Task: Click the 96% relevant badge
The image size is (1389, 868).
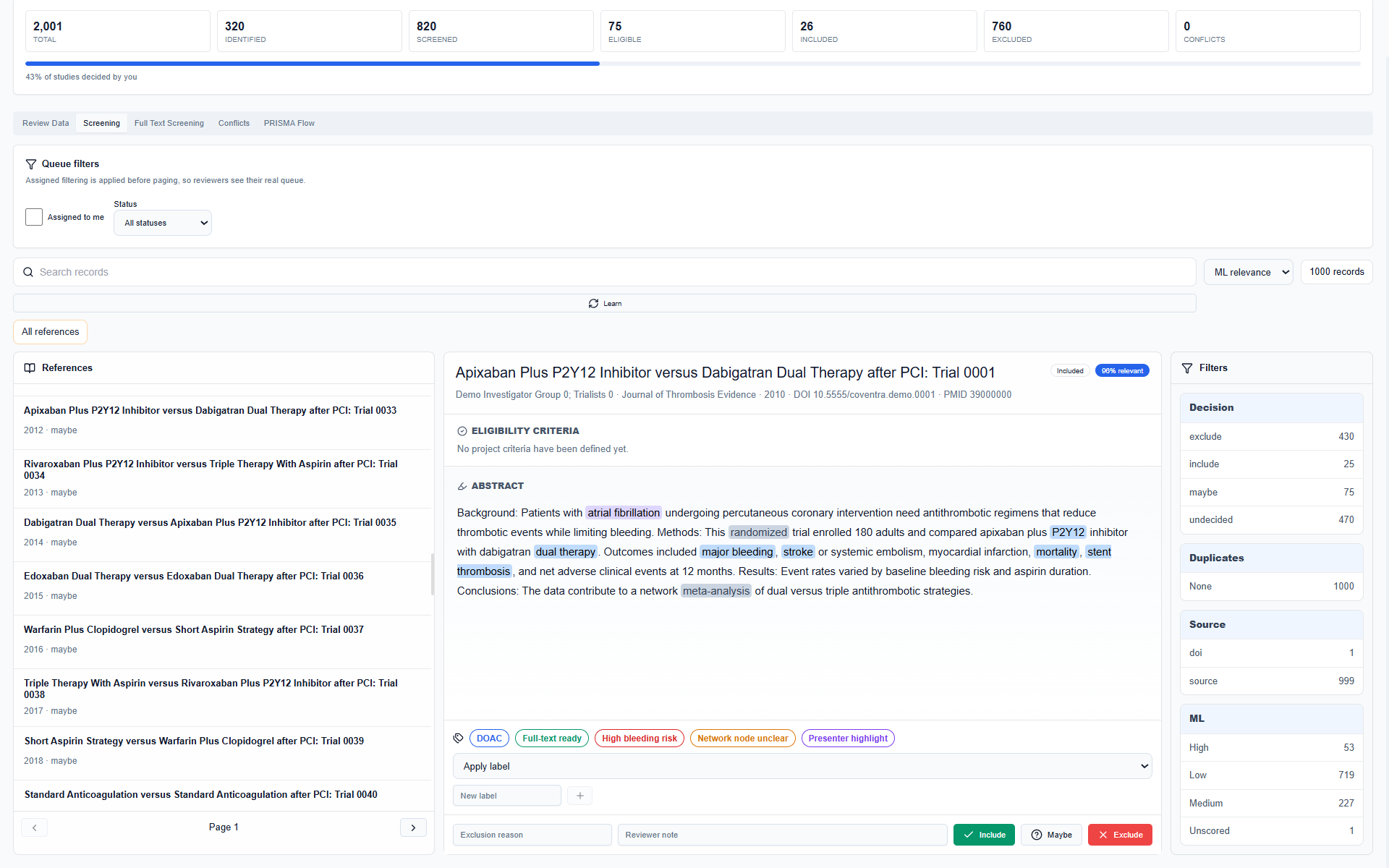Action: click(x=1122, y=371)
